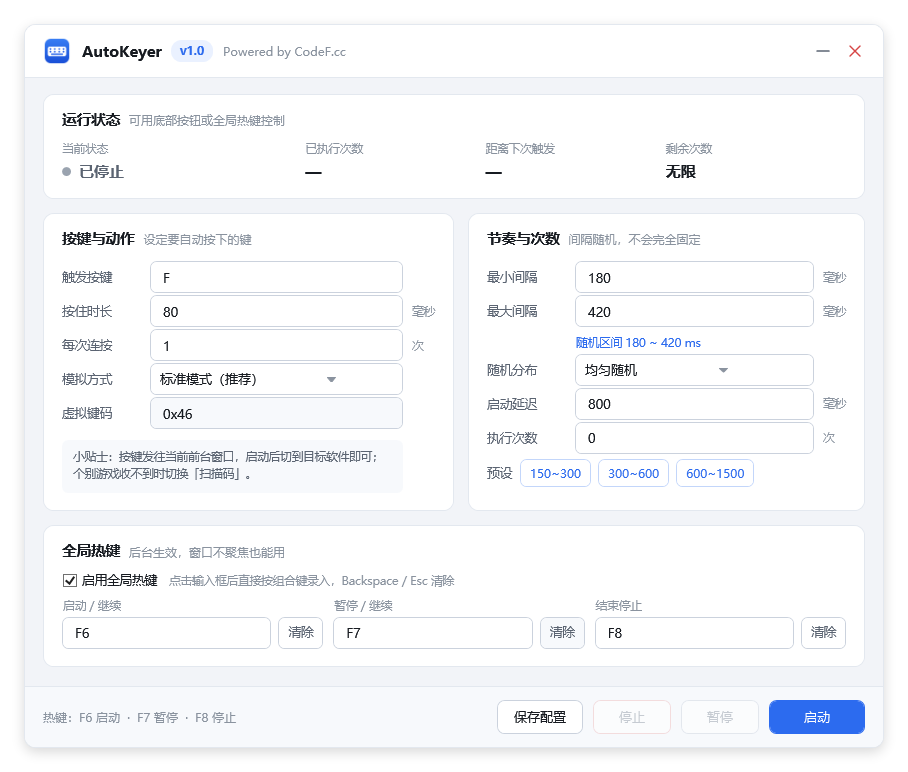Clear the F6 start hotkey
This screenshot has width=908, height=772.
coord(301,633)
